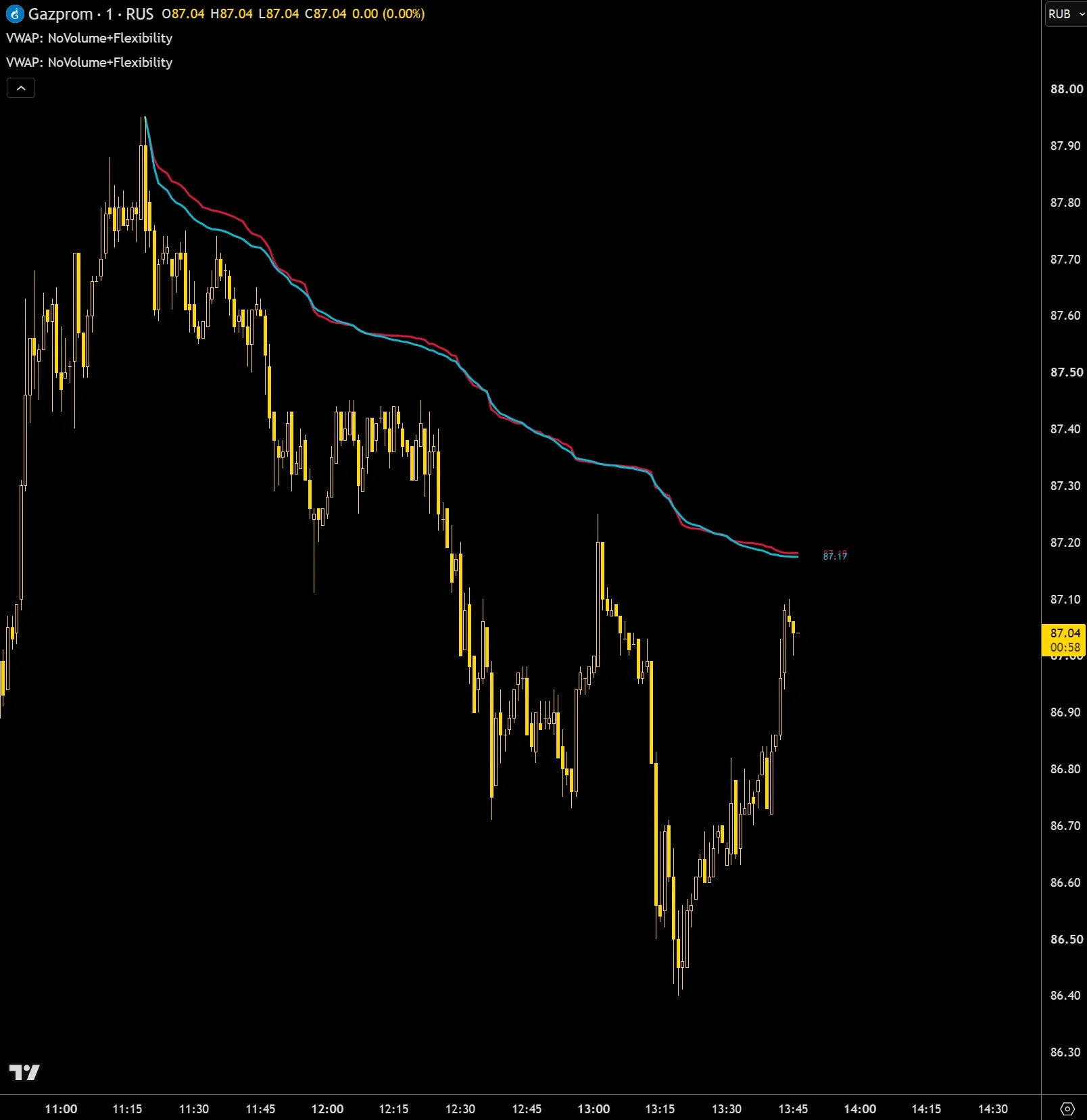This screenshot has height=1120, width=1087.
Task: Open the RUB currency dropdown
Action: click(x=1066, y=14)
